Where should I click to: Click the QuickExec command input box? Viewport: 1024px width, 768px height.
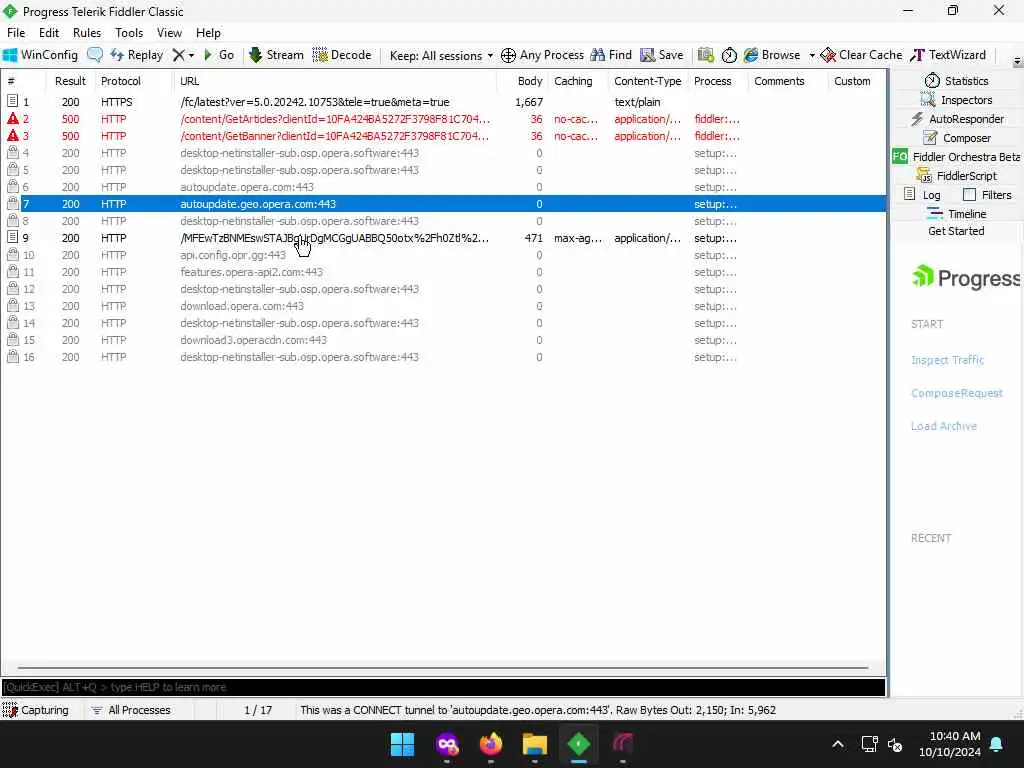point(443,687)
